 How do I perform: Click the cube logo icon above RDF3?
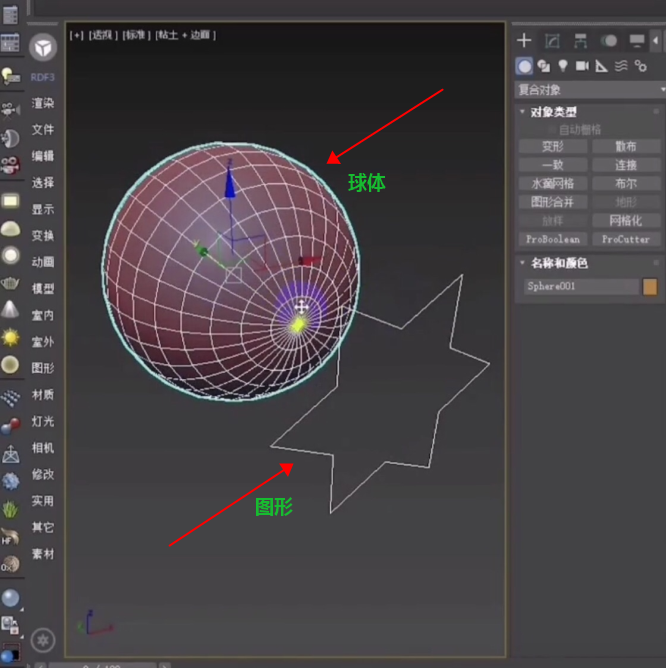43,47
